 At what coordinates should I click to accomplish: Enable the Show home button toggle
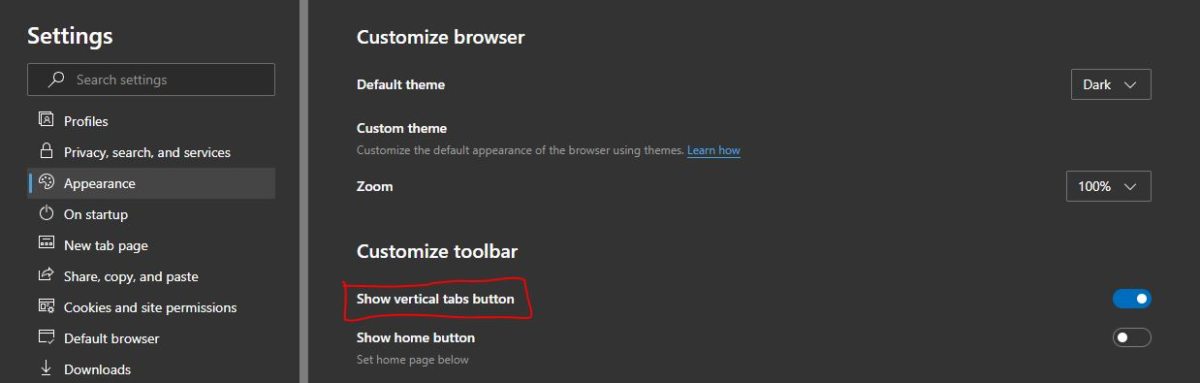point(1132,337)
